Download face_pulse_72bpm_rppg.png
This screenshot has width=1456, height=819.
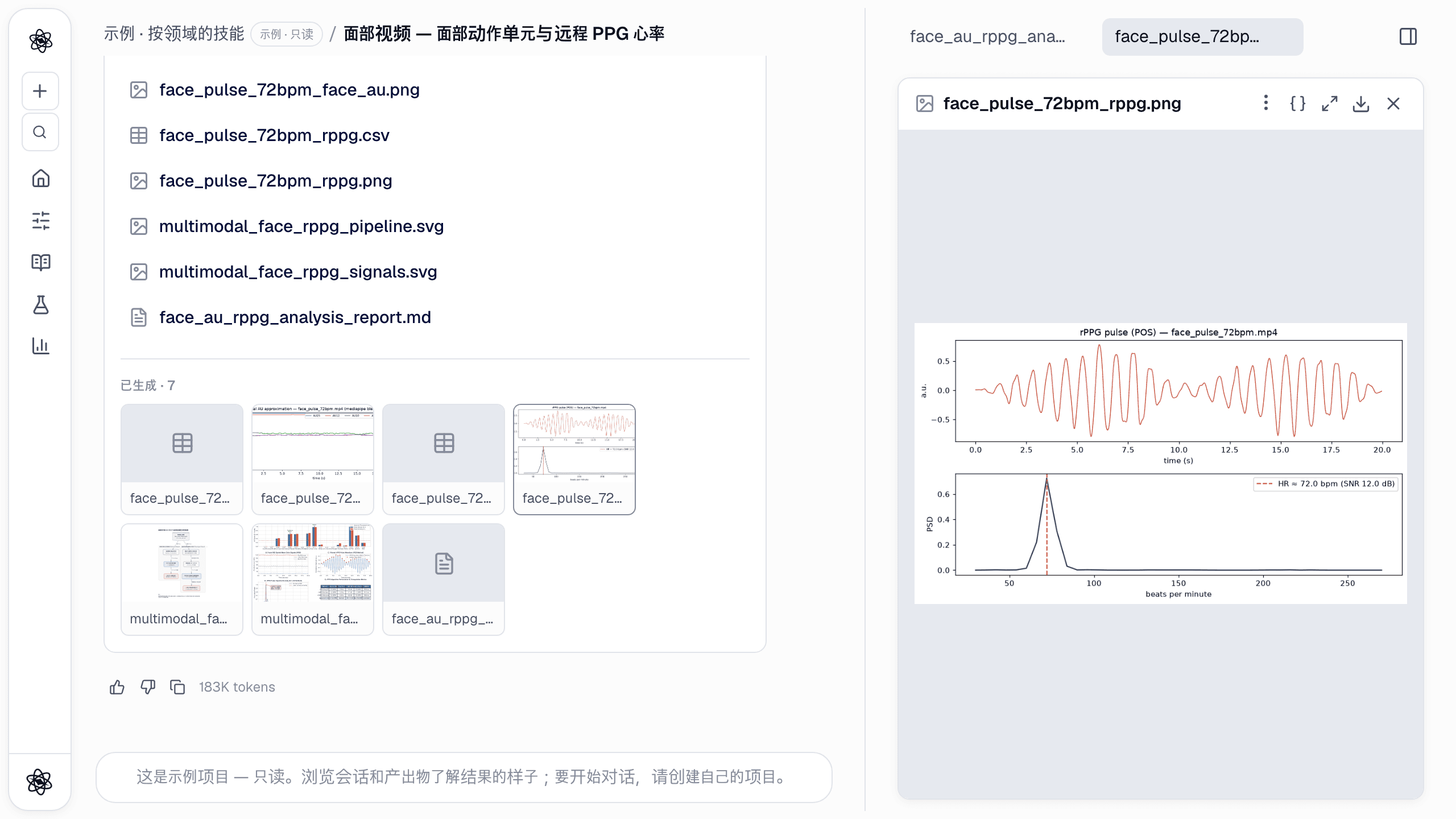(1361, 104)
